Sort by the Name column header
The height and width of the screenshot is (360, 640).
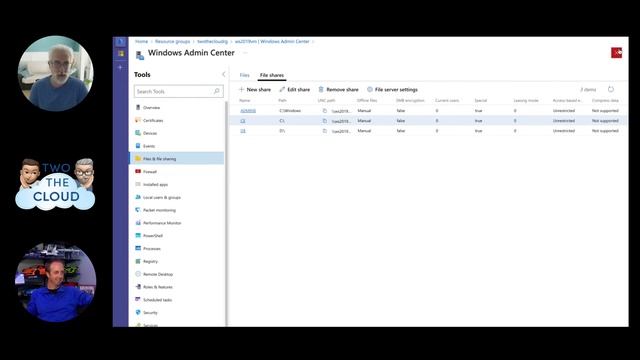pyautogui.click(x=244, y=100)
